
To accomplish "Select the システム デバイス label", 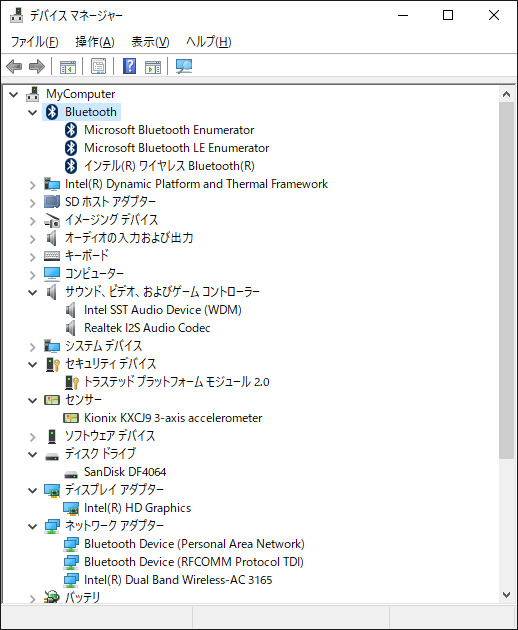I will 104,346.
